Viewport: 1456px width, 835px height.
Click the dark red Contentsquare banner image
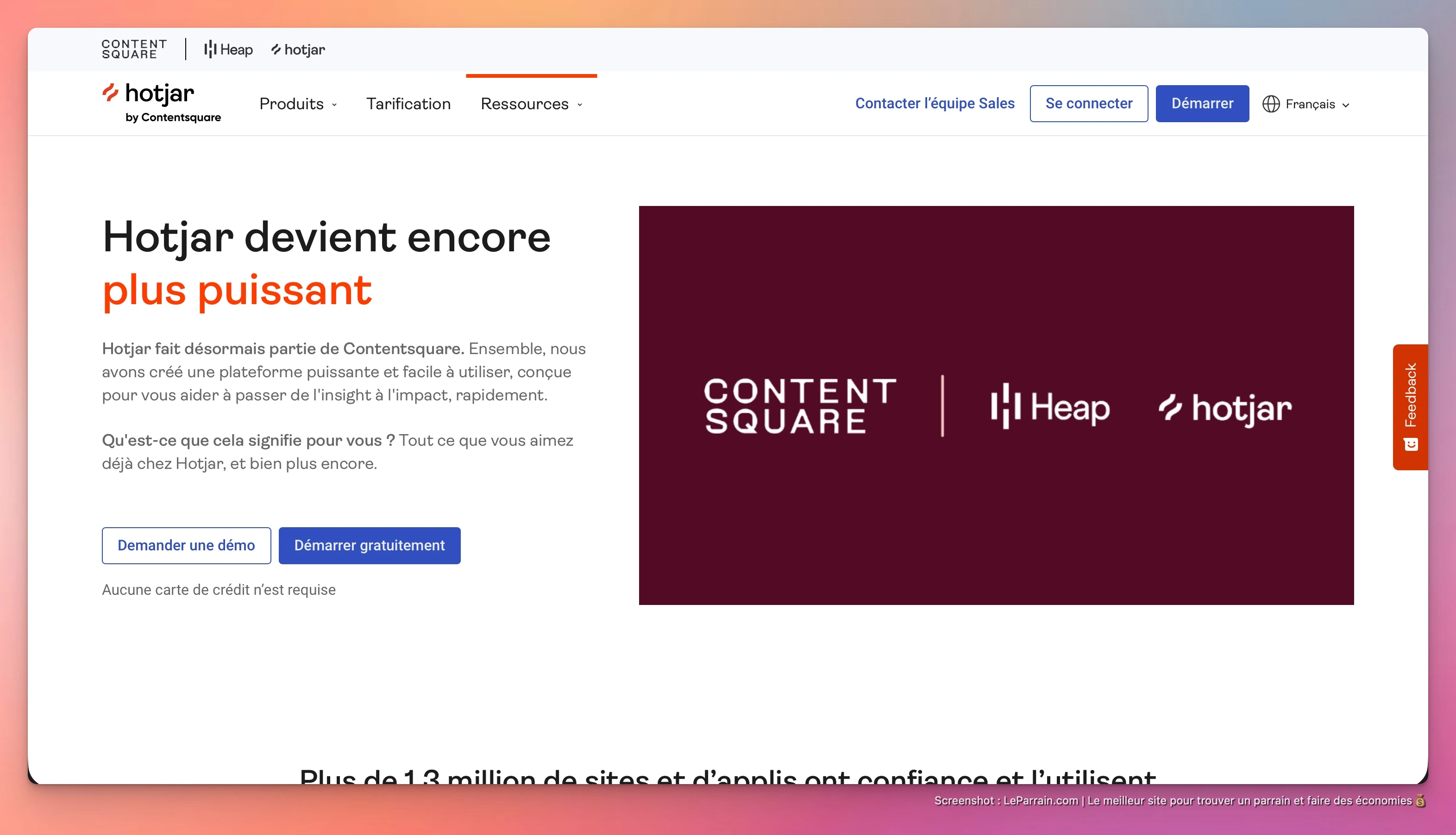point(996,516)
